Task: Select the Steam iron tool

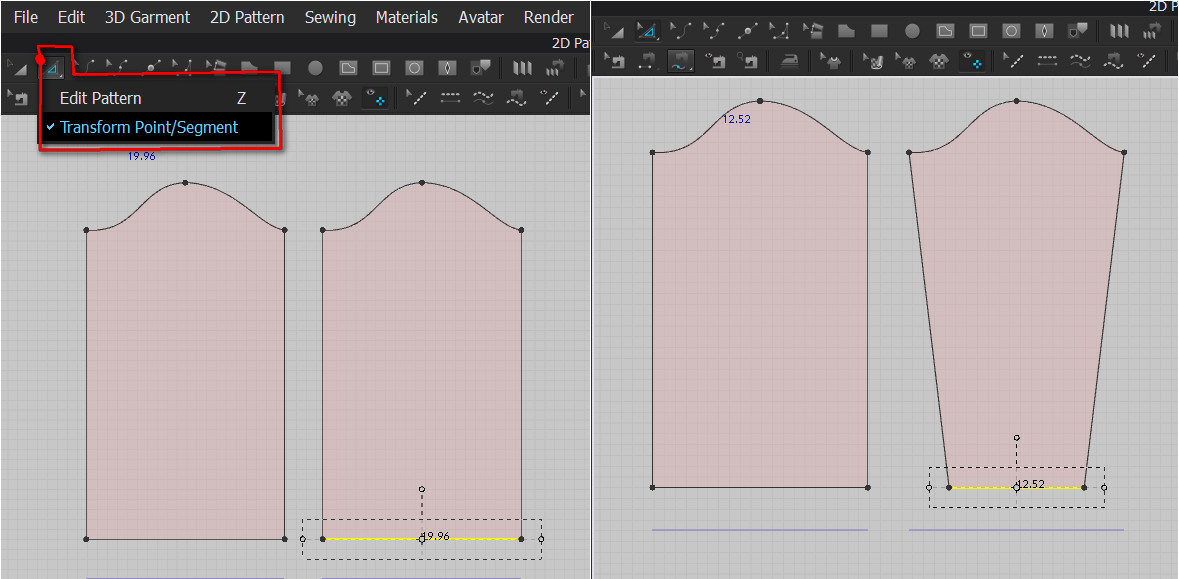Action: coord(788,61)
